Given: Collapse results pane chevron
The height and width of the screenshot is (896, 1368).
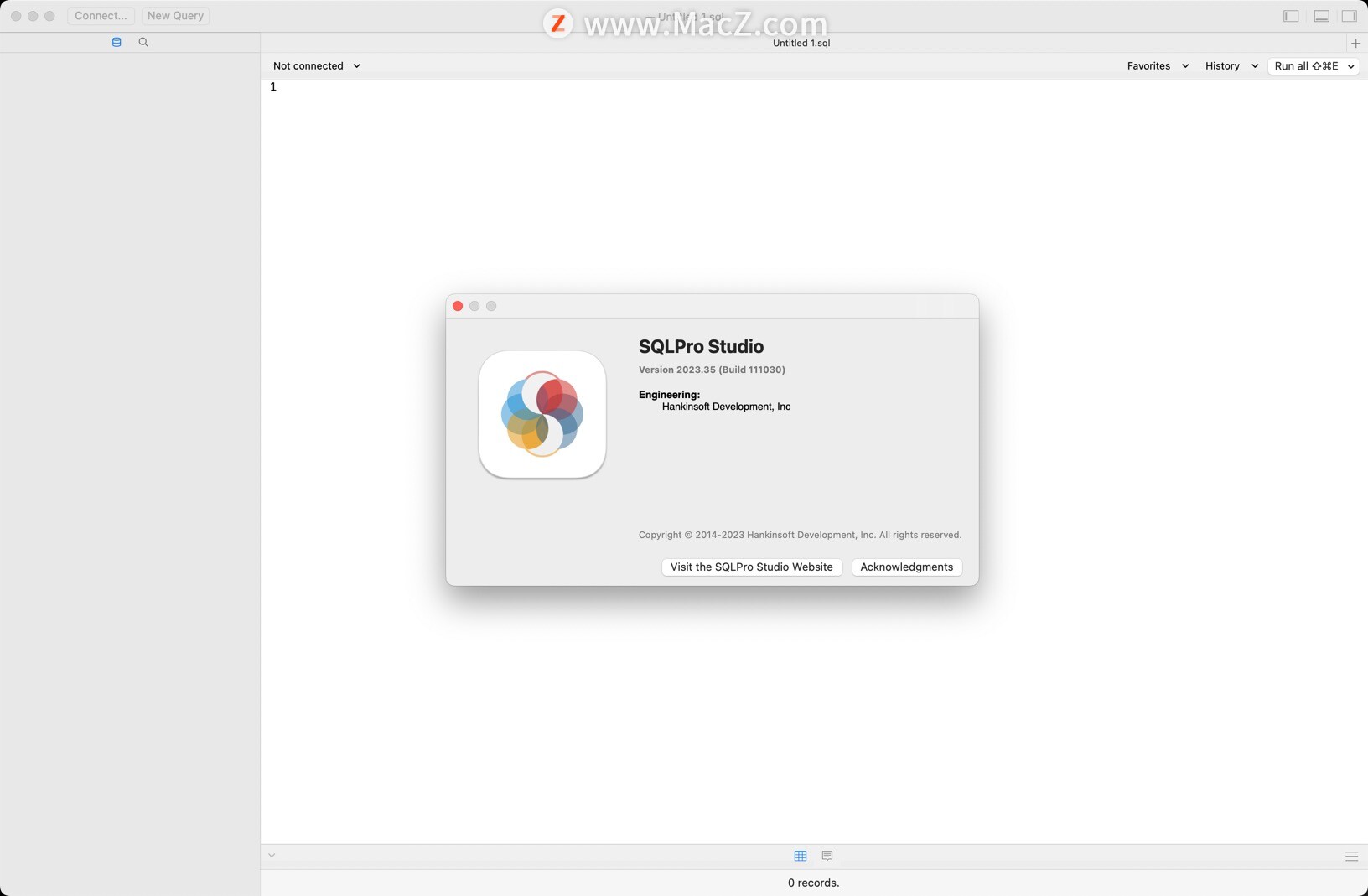Looking at the screenshot, I should 272,855.
